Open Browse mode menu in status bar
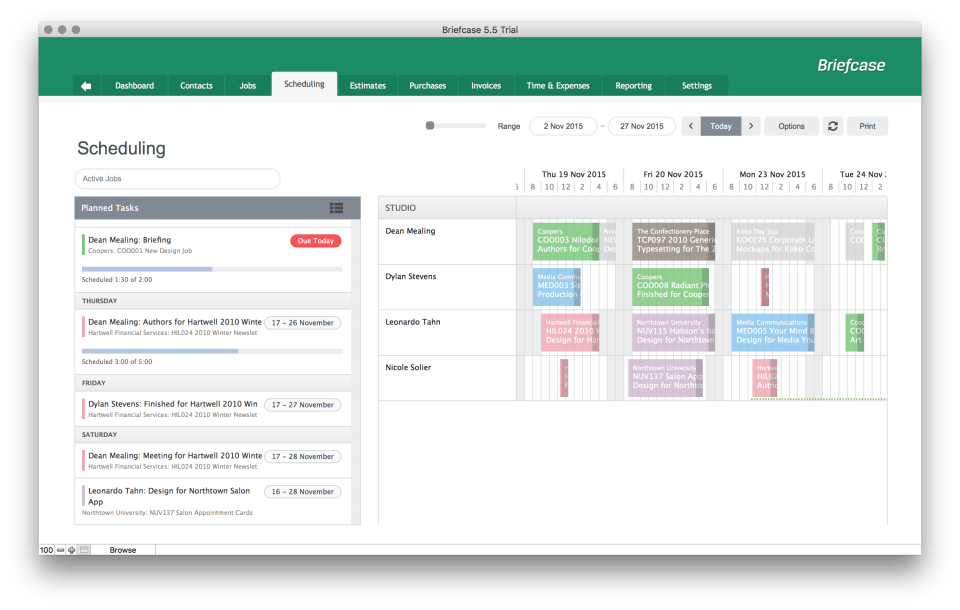 [x=123, y=550]
